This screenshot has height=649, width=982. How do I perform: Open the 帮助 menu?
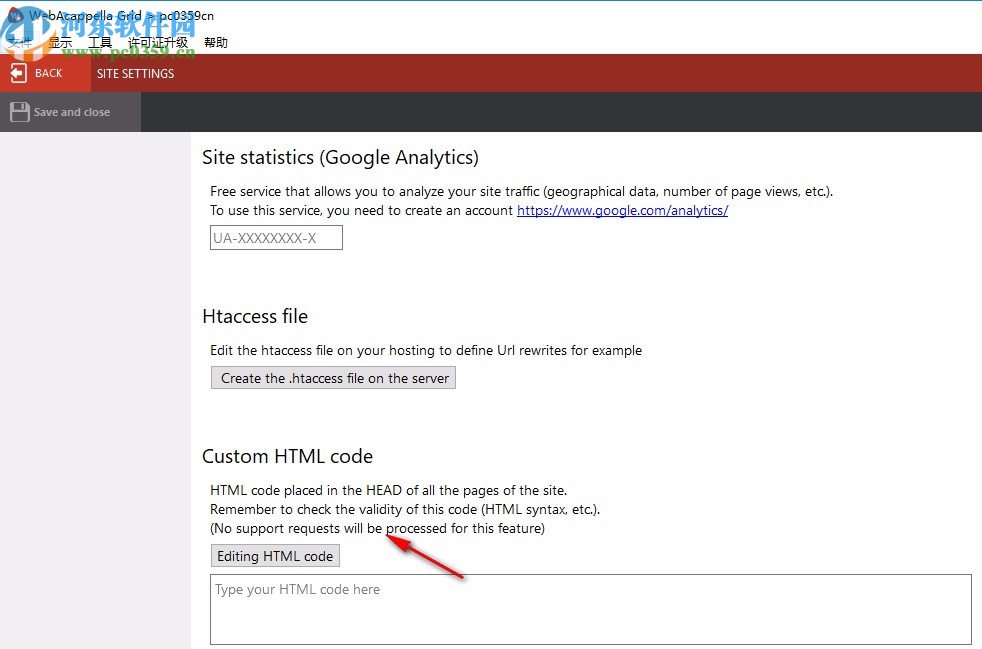coord(216,43)
